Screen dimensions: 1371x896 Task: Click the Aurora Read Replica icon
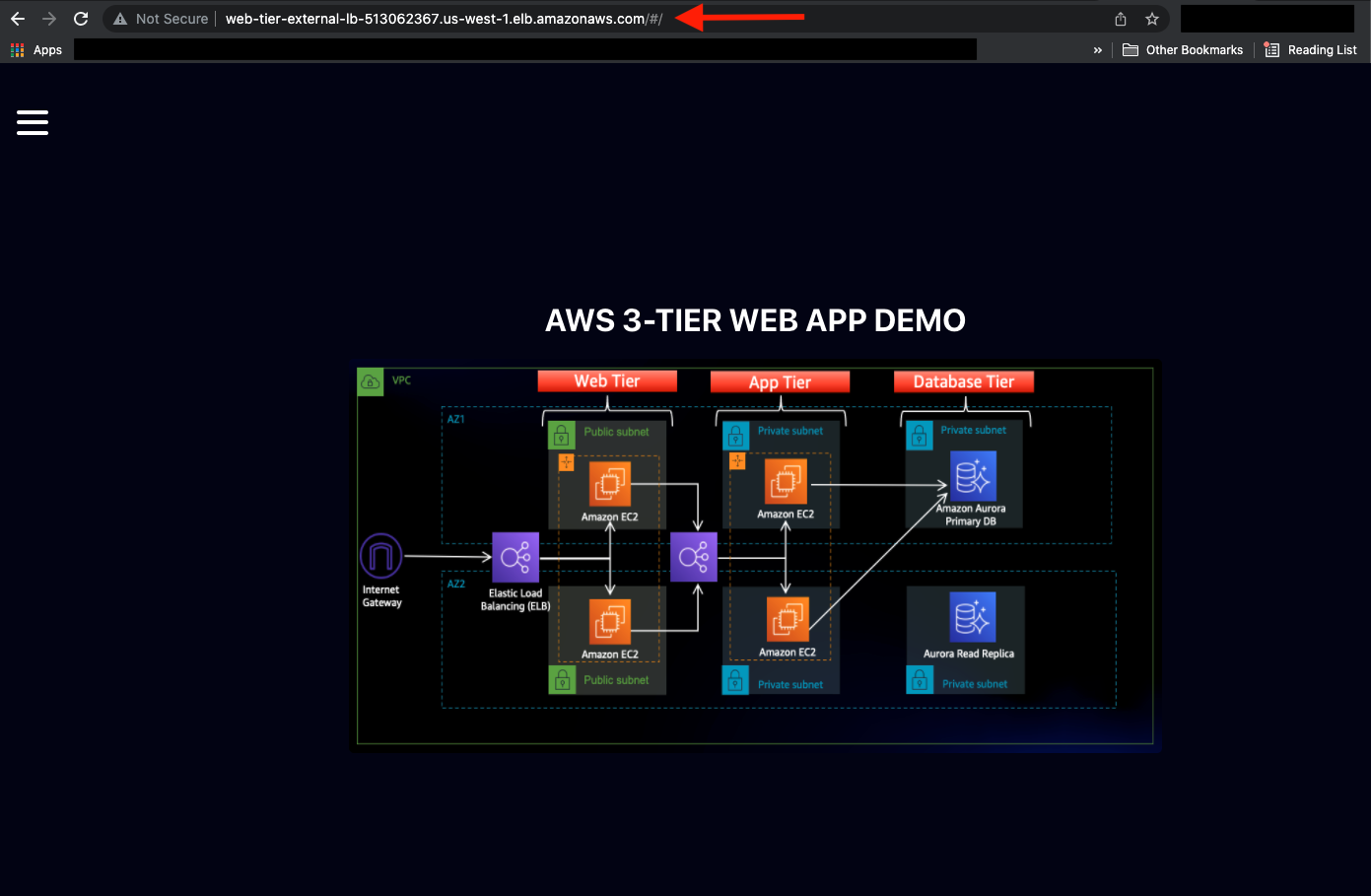(973, 617)
